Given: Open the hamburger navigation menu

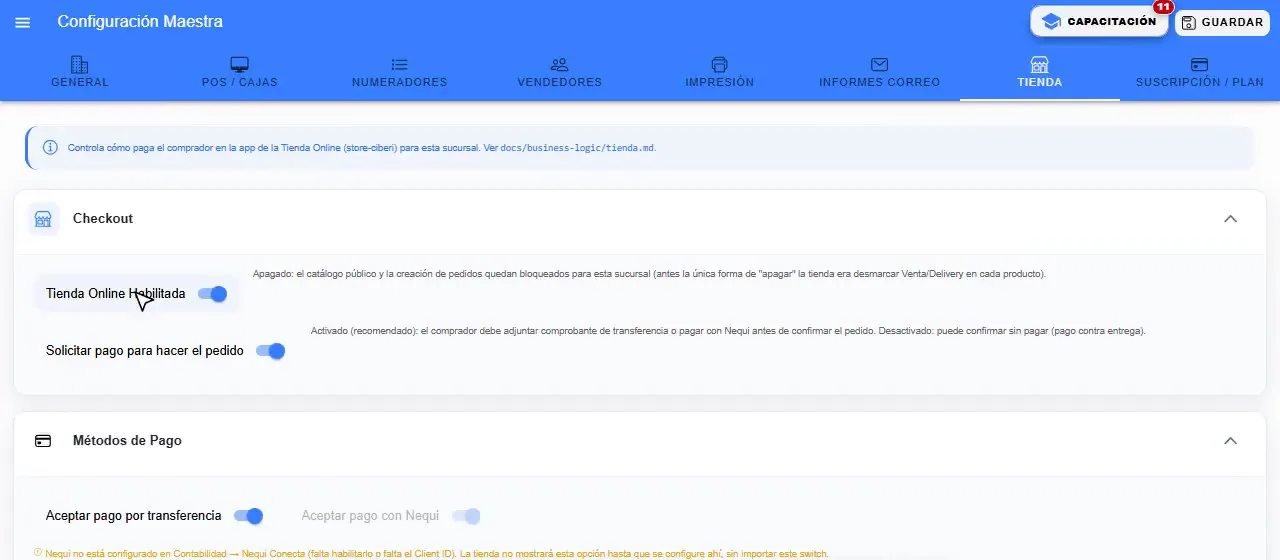Looking at the screenshot, I should tap(23, 22).
